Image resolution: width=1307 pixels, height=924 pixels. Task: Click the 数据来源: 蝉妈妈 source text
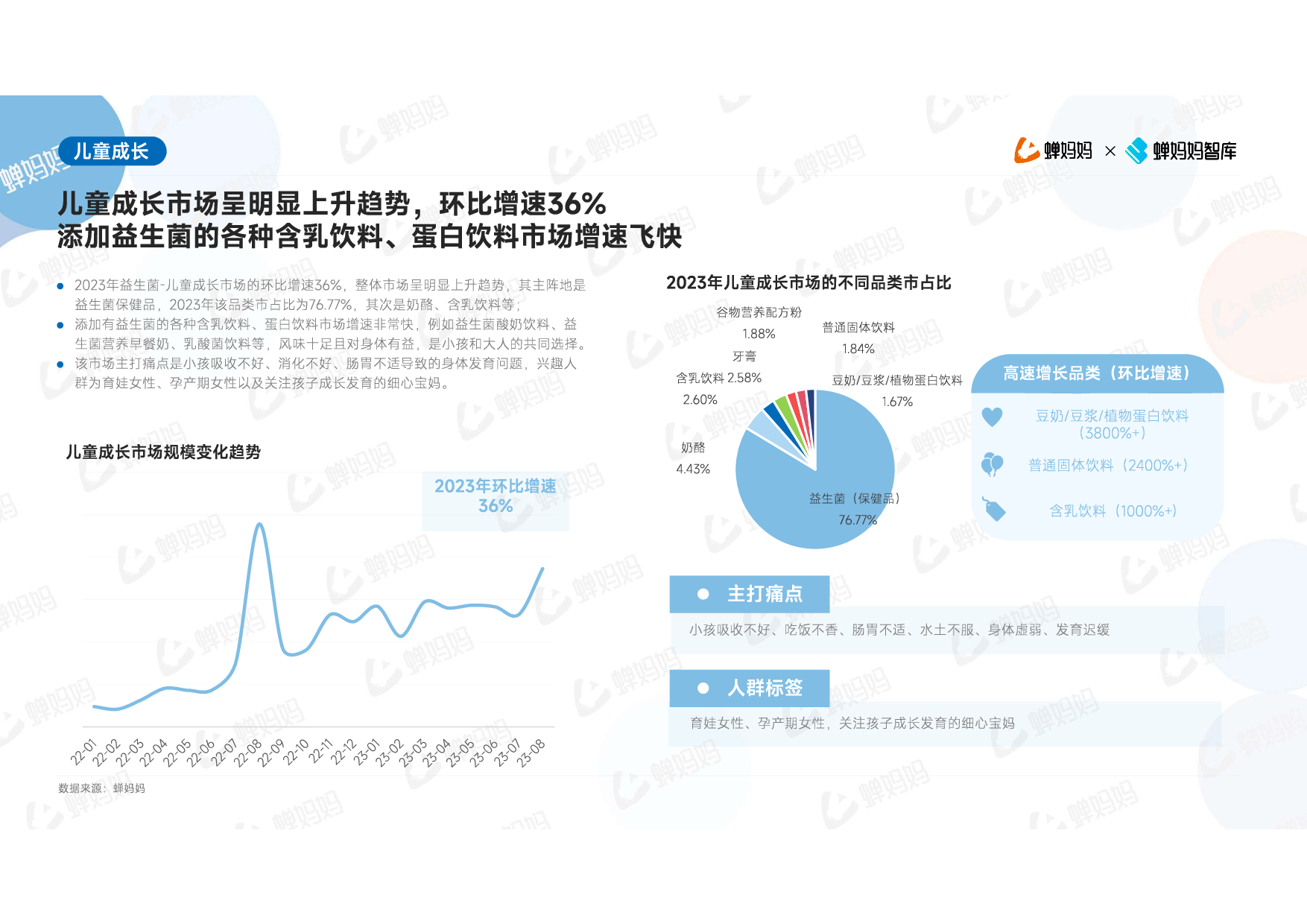click(x=101, y=788)
